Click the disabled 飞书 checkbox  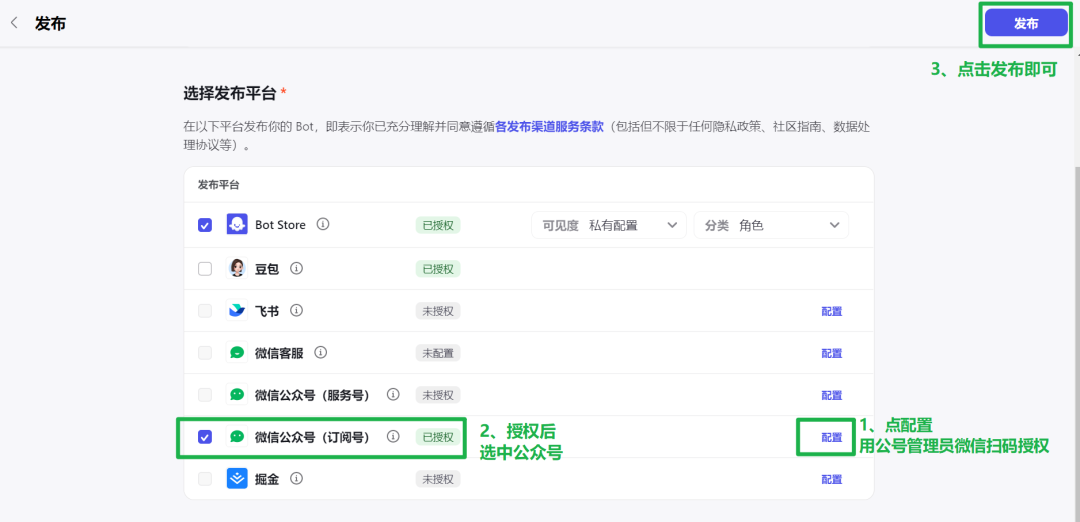[x=205, y=311]
